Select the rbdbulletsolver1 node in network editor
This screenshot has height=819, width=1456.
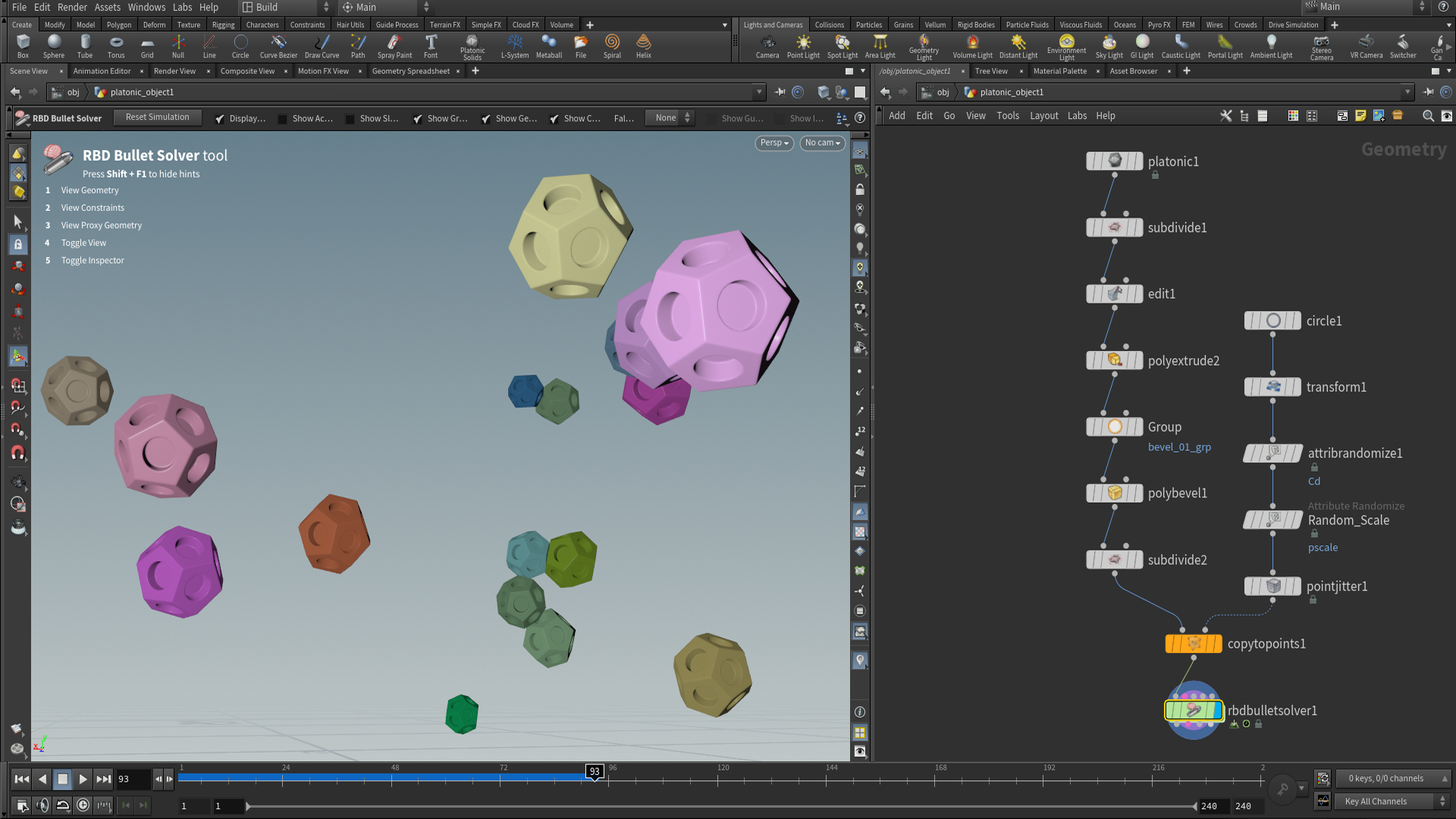click(x=1194, y=711)
